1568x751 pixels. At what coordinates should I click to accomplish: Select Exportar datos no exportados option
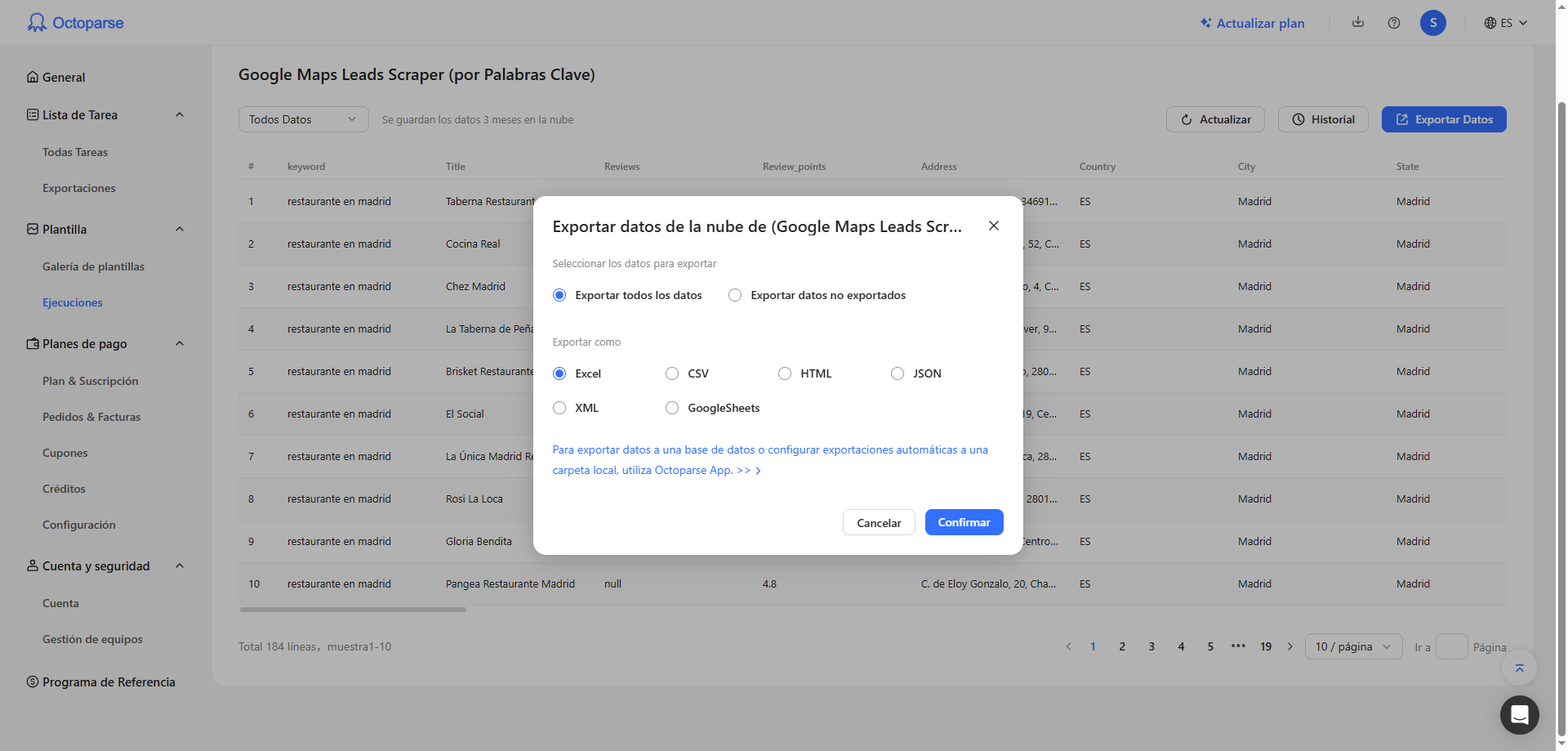tap(735, 295)
